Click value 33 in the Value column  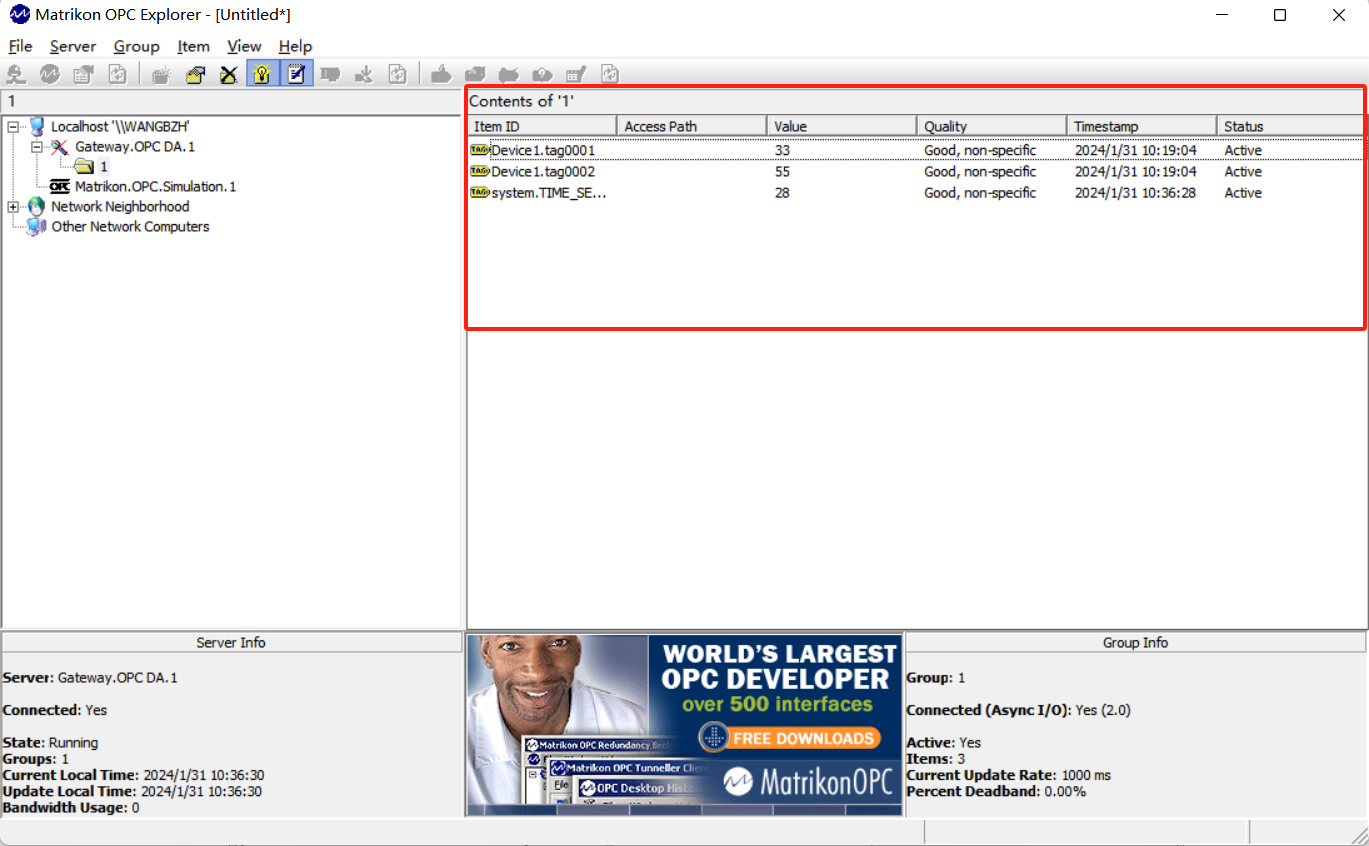point(782,150)
